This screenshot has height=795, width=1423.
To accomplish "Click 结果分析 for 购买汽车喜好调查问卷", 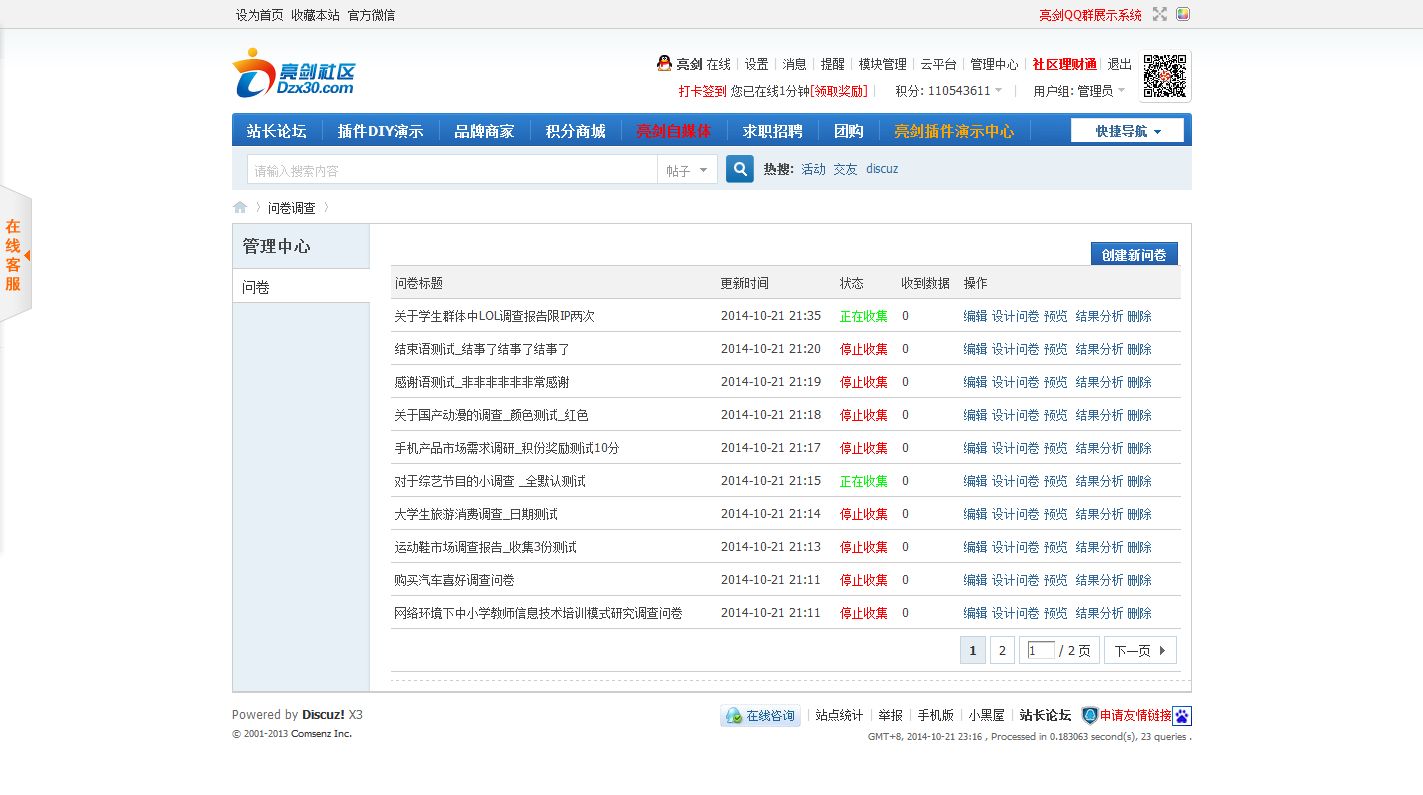I will (1099, 580).
